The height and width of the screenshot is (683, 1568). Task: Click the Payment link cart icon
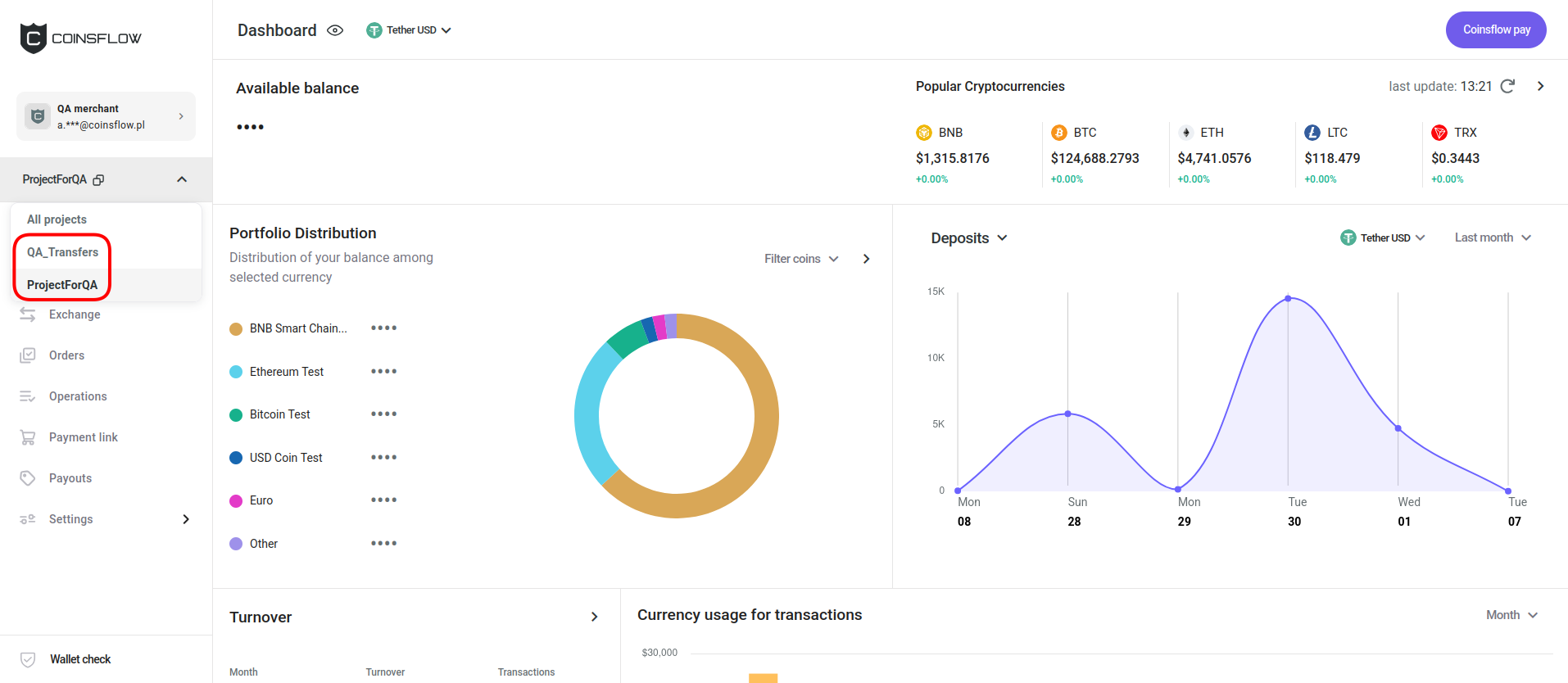coord(28,437)
